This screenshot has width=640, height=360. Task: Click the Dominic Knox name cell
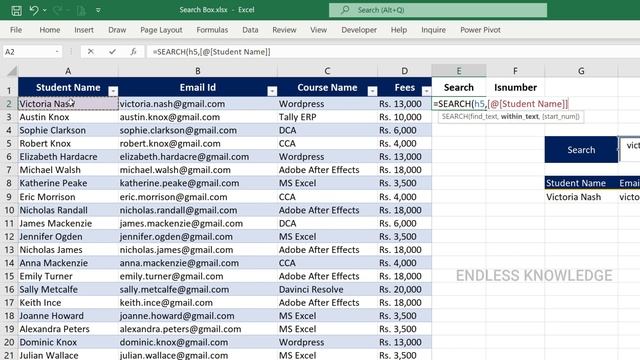click(x=68, y=342)
